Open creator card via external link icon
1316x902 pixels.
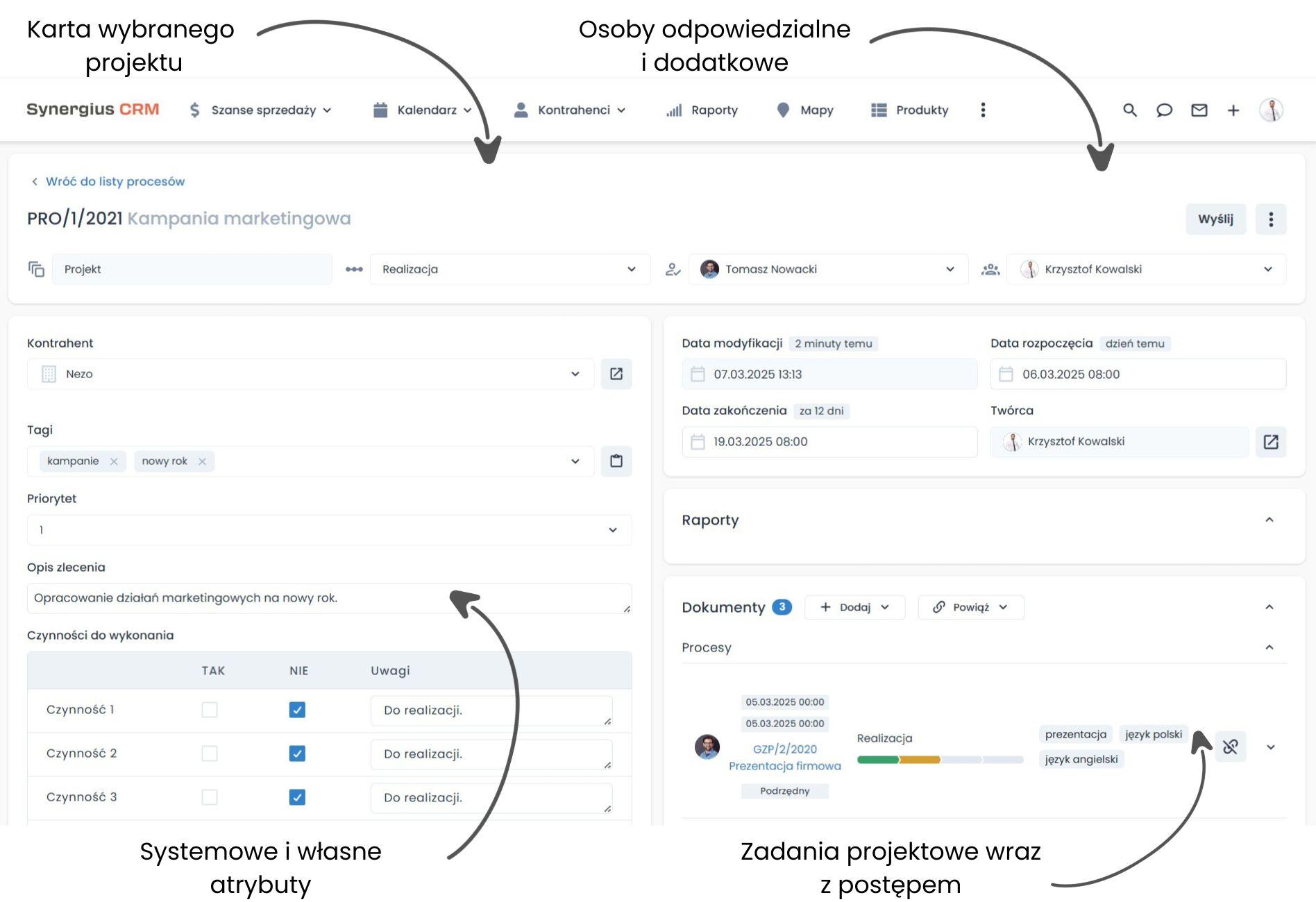[1271, 442]
